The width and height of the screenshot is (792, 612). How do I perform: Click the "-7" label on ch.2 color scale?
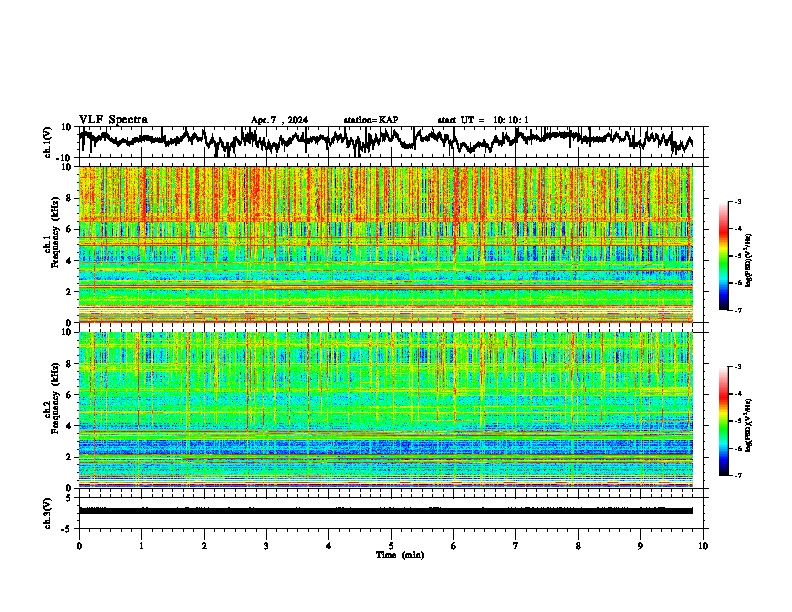pyautogui.click(x=738, y=475)
